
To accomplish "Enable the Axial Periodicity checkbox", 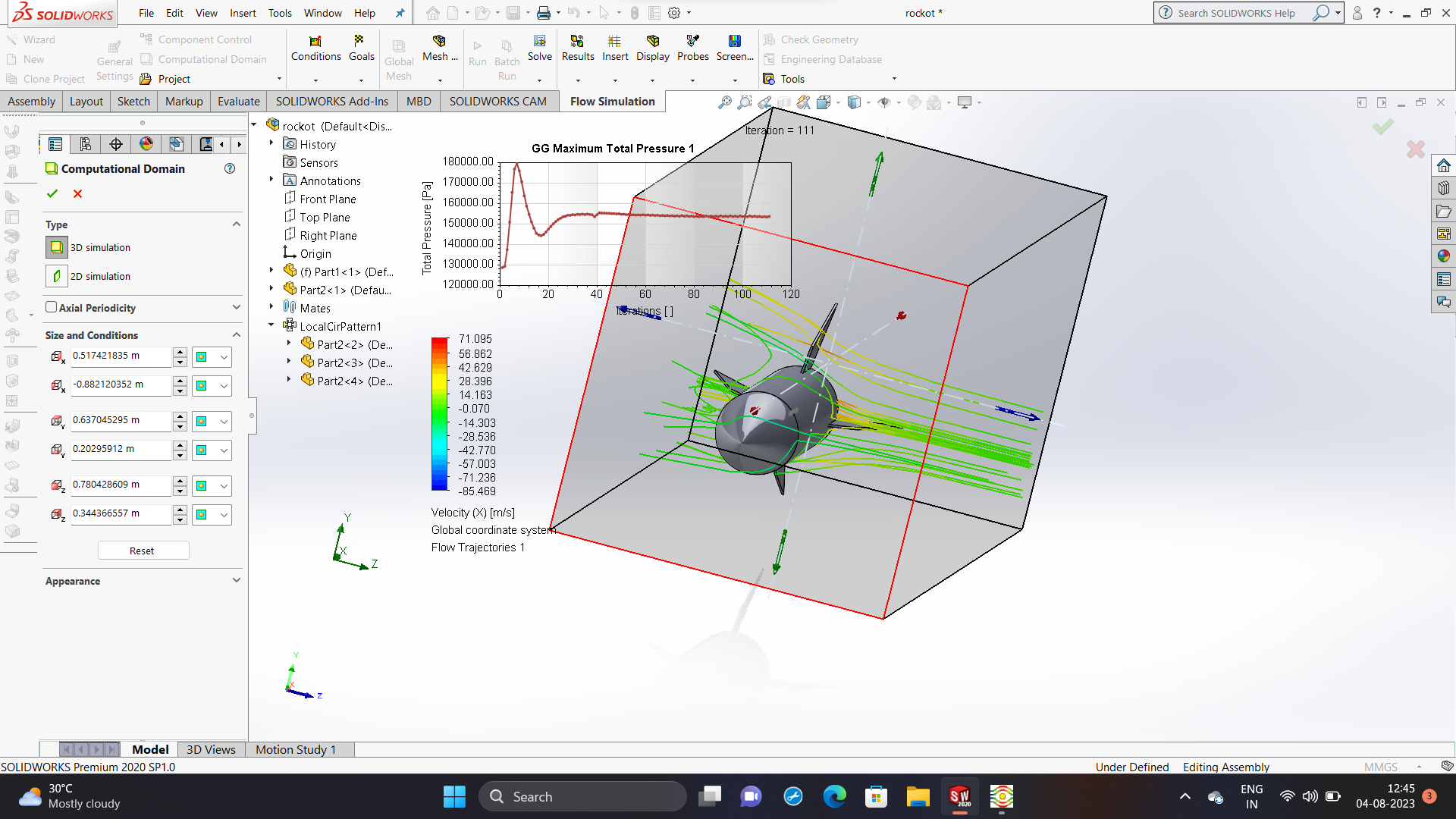I will [x=52, y=307].
